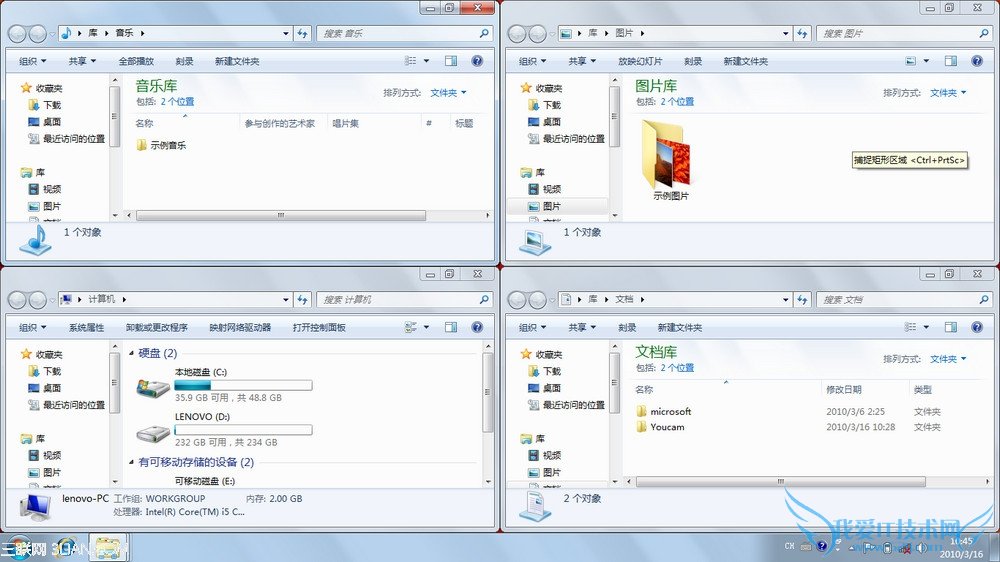Click 刻录 in the Pictures library toolbar
The image size is (1000, 562).
(693, 61)
